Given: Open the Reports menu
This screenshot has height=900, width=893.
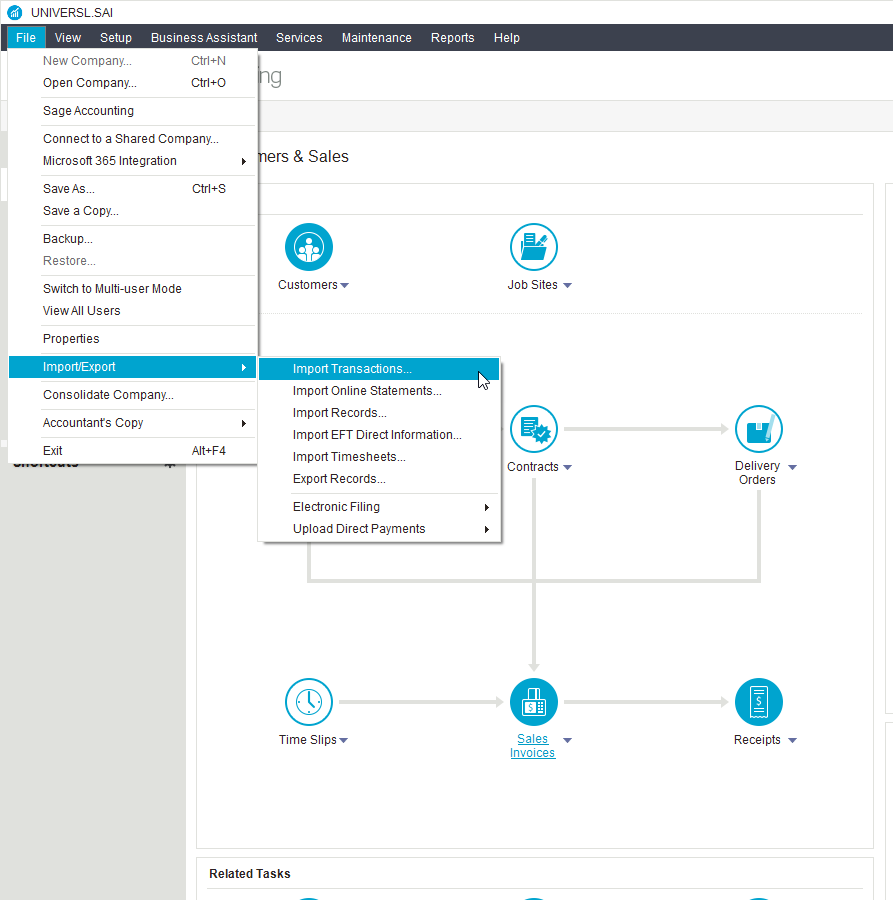Looking at the screenshot, I should tap(452, 38).
